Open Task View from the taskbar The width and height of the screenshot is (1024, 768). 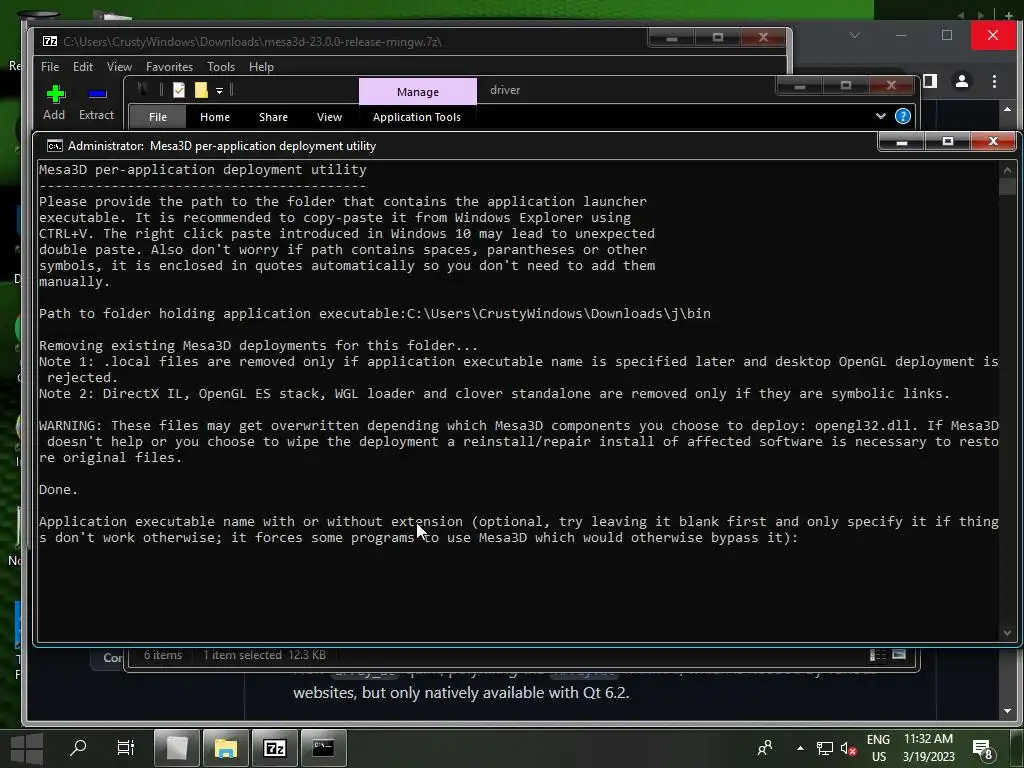point(125,747)
